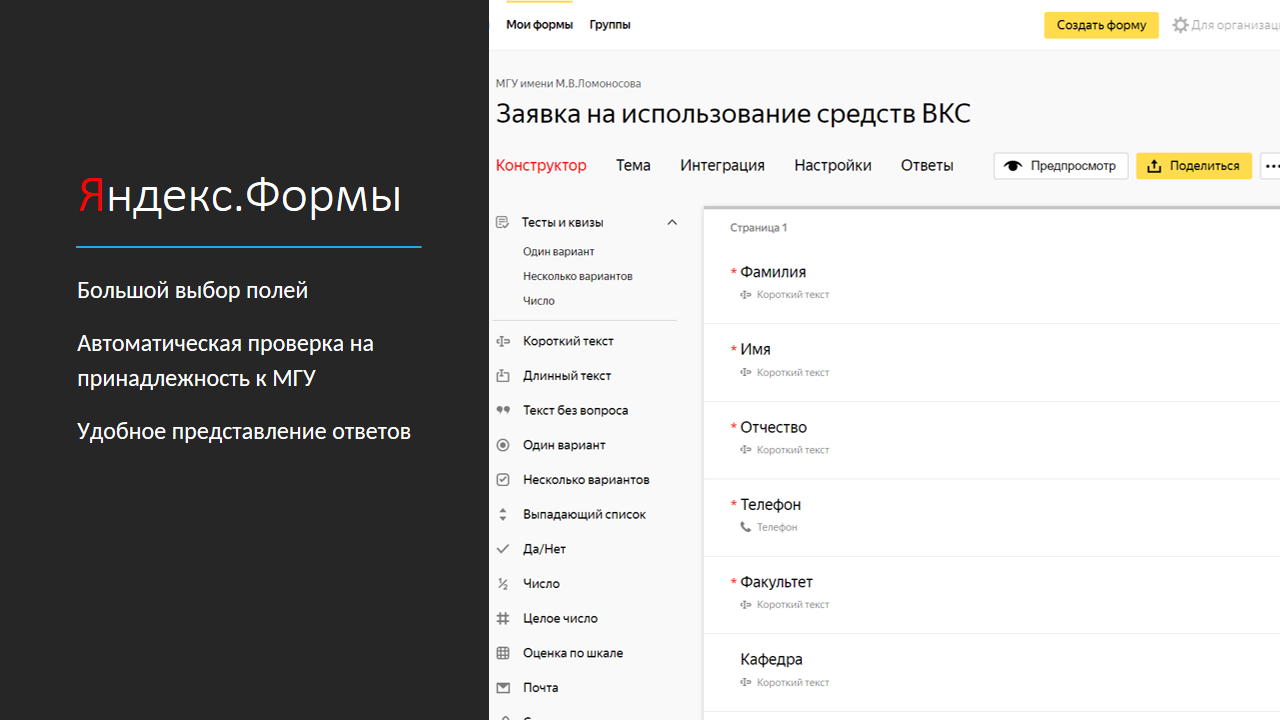Image resolution: width=1280 pixels, height=720 pixels.
Task: Click the short text type icon under Кафедра
Action: (745, 682)
